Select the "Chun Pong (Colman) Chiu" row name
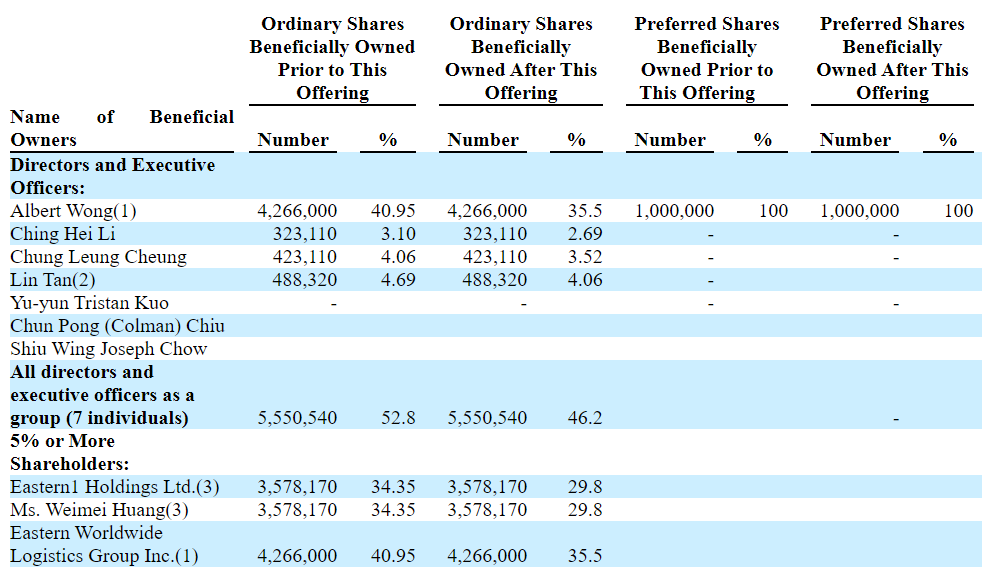This screenshot has height=583, width=989. point(117,326)
